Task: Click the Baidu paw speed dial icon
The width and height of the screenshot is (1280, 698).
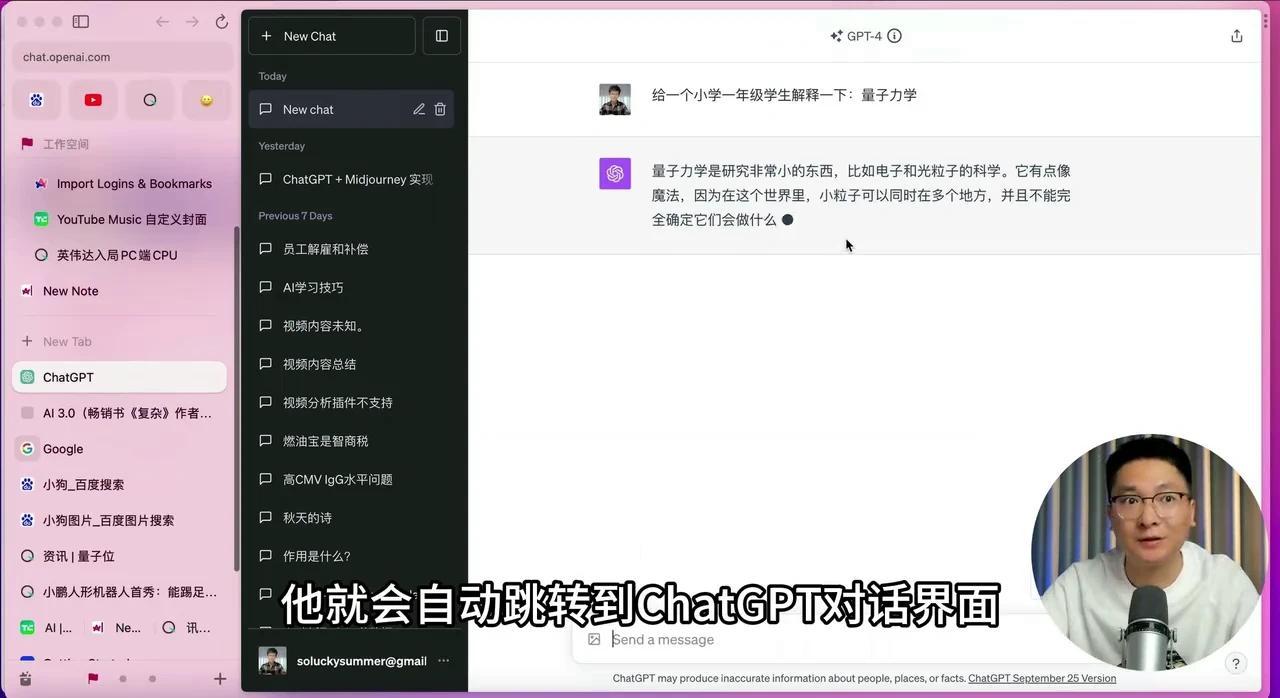Action: (36, 100)
